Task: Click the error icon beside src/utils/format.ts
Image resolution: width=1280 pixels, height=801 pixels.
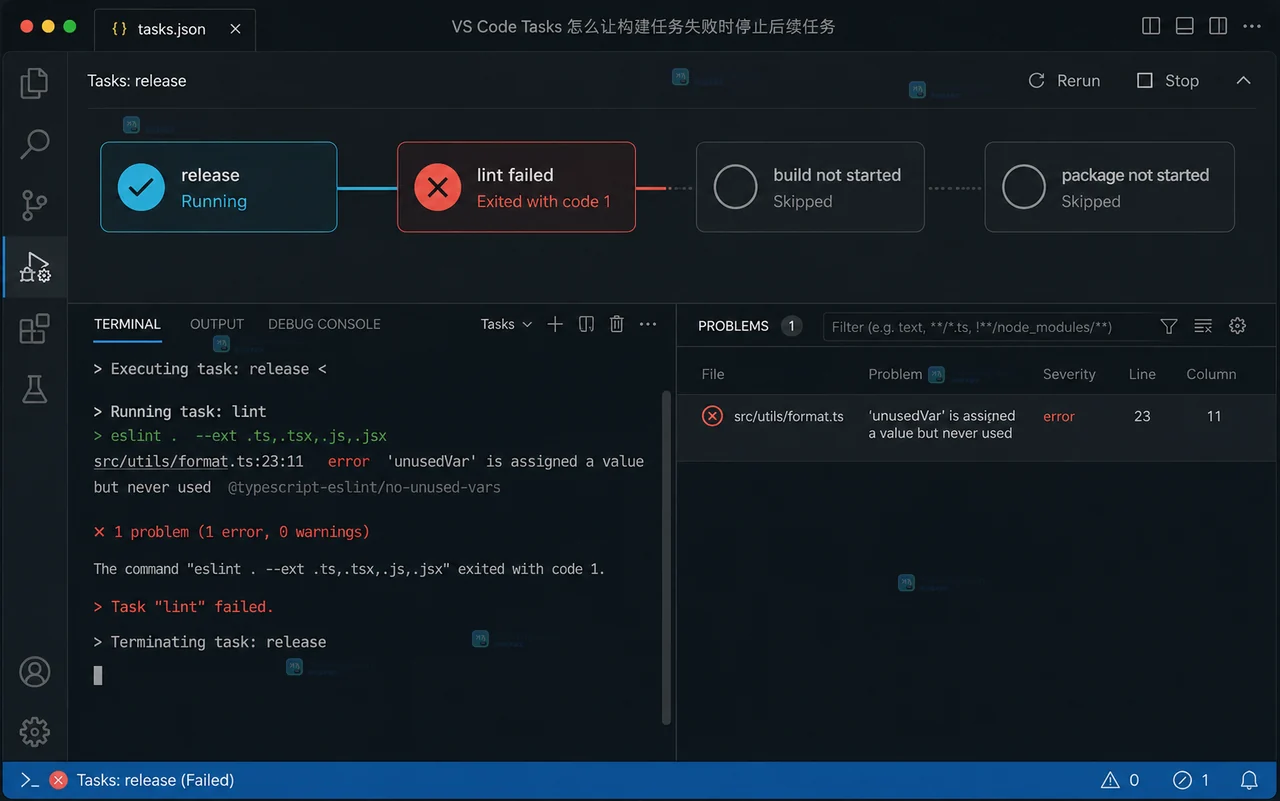Action: pos(712,416)
